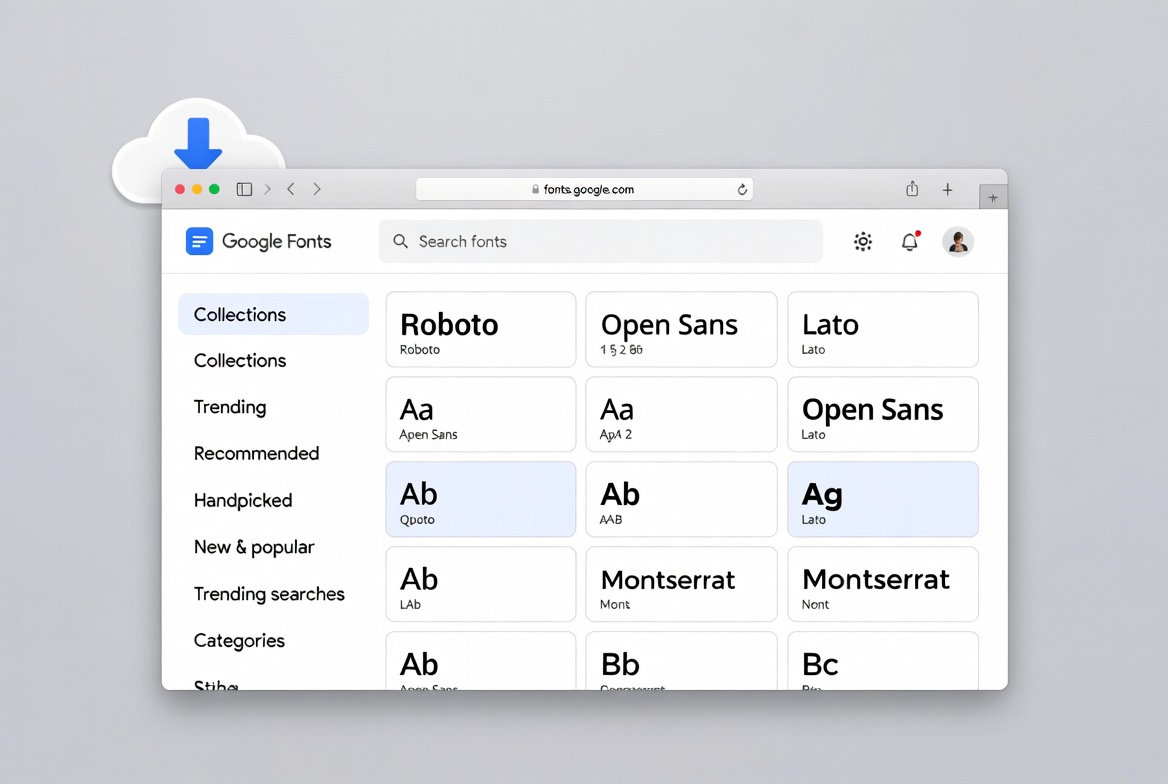Viewport: 1168px width, 784px height.
Task: Click the Google Fonts title text
Action: [x=276, y=241]
